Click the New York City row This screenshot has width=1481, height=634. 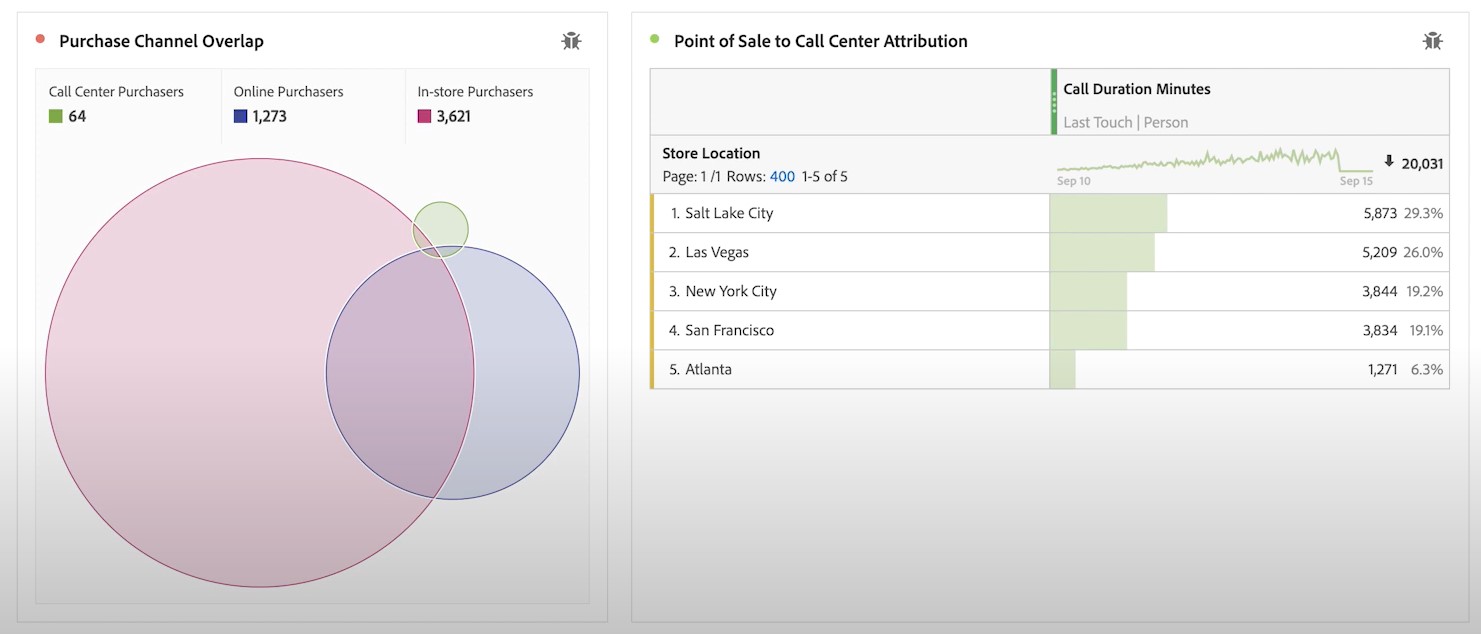[x=730, y=291]
